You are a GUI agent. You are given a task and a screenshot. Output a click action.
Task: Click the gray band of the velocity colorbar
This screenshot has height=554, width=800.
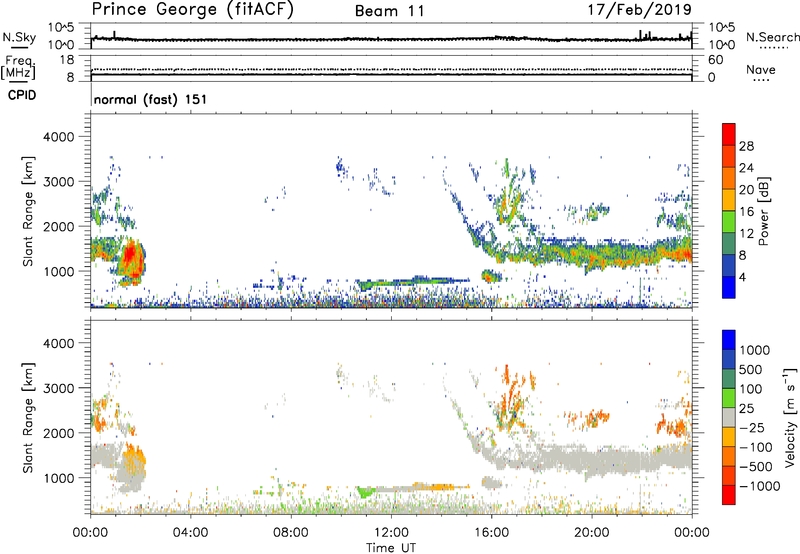tap(729, 417)
